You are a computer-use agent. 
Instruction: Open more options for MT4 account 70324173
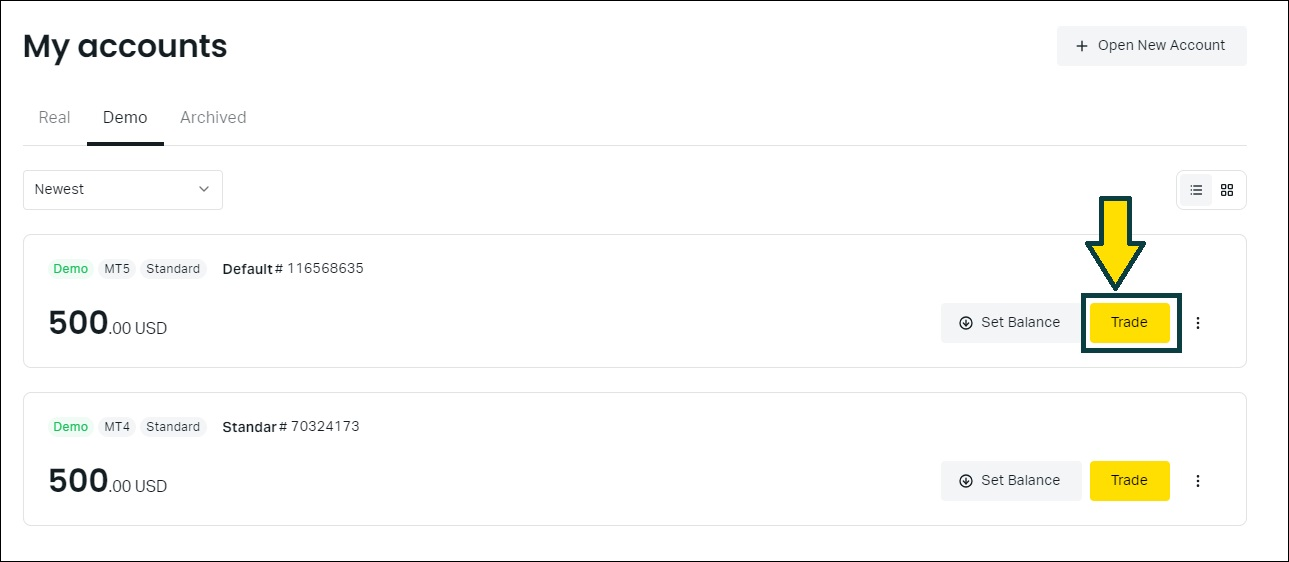point(1198,481)
